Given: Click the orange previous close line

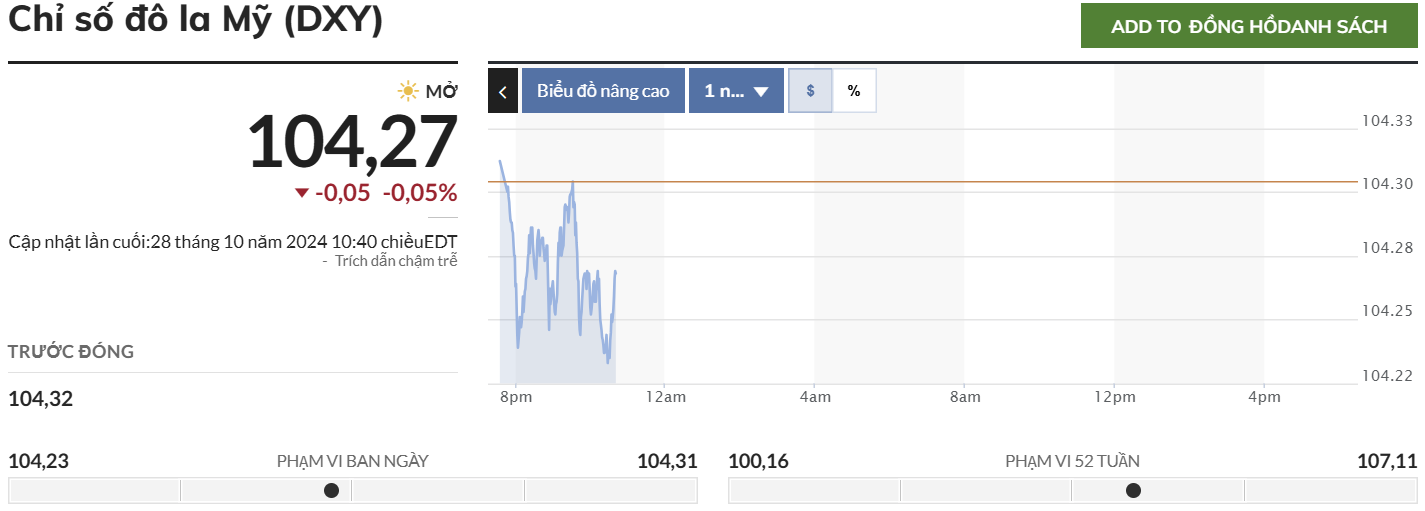Looking at the screenshot, I should coord(900,182).
